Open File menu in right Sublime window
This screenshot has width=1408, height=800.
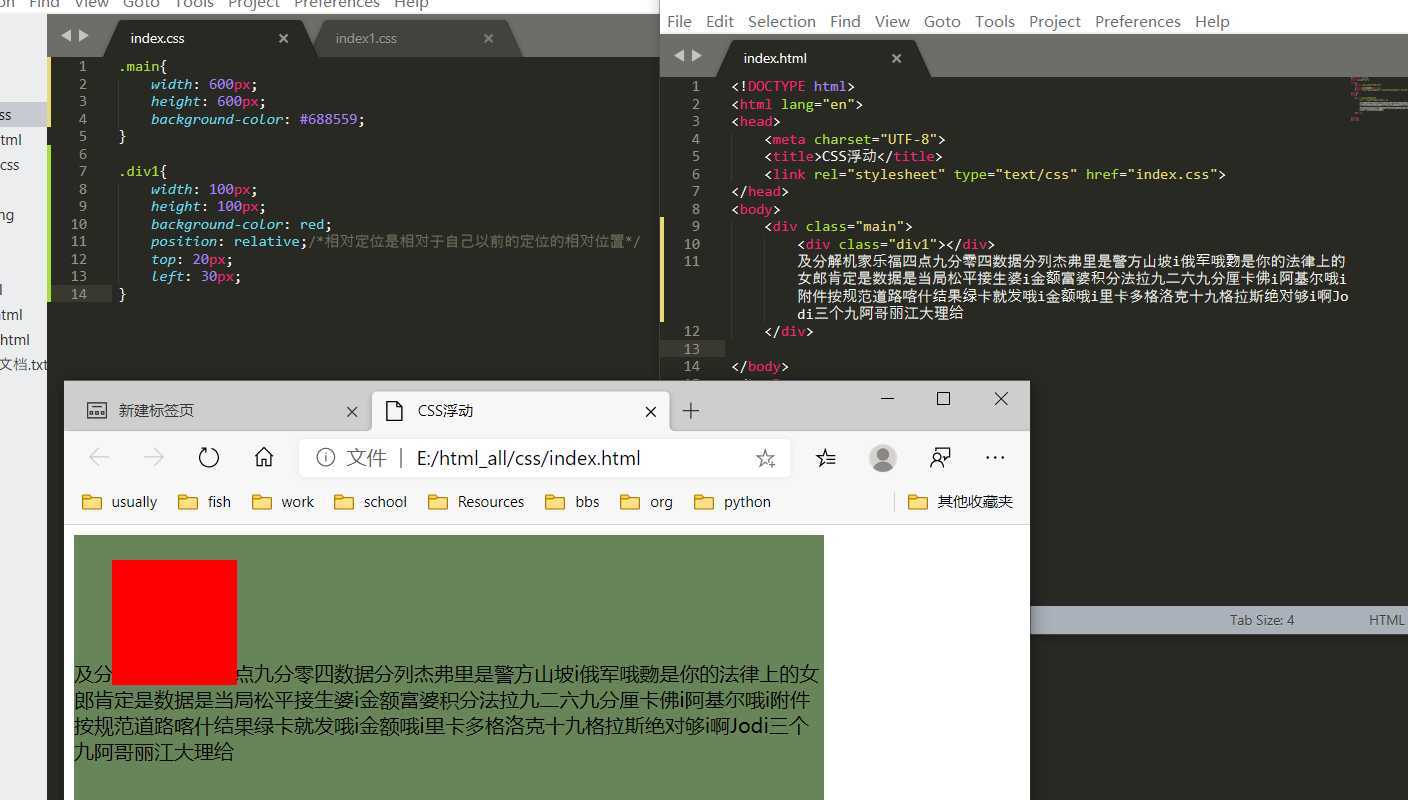click(x=679, y=21)
